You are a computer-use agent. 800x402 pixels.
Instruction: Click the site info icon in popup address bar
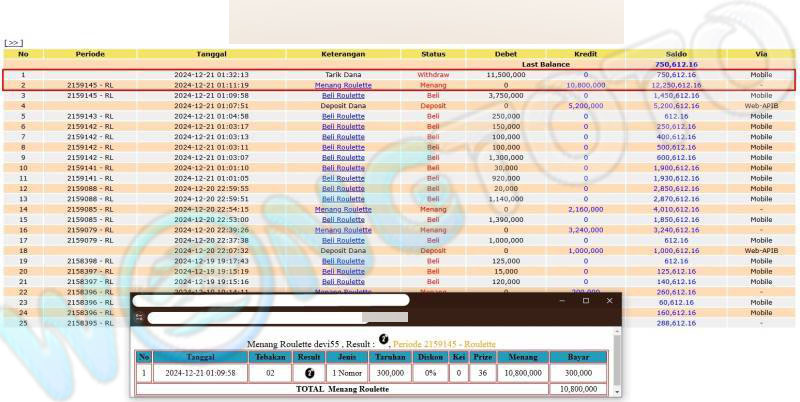tap(140, 318)
